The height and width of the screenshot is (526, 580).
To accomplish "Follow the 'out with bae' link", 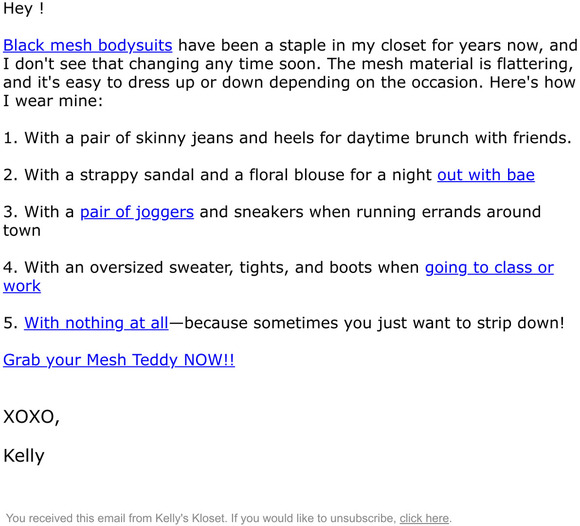I will click(x=486, y=175).
